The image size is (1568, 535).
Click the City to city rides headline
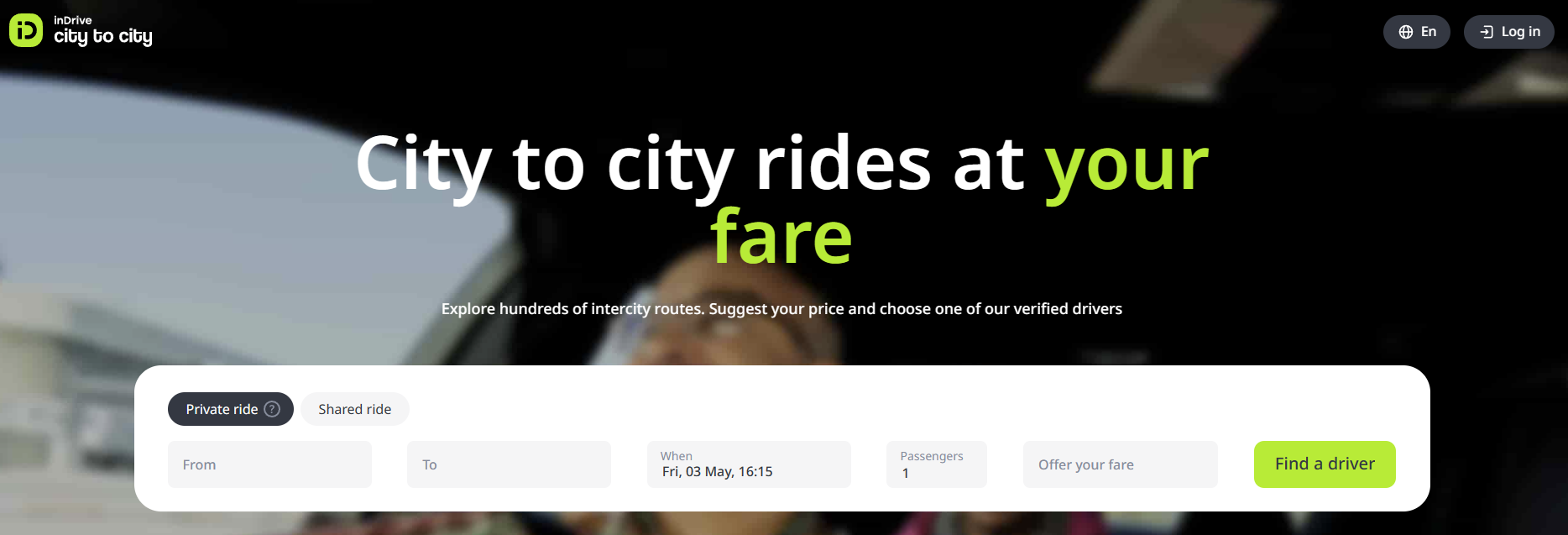(x=689, y=165)
